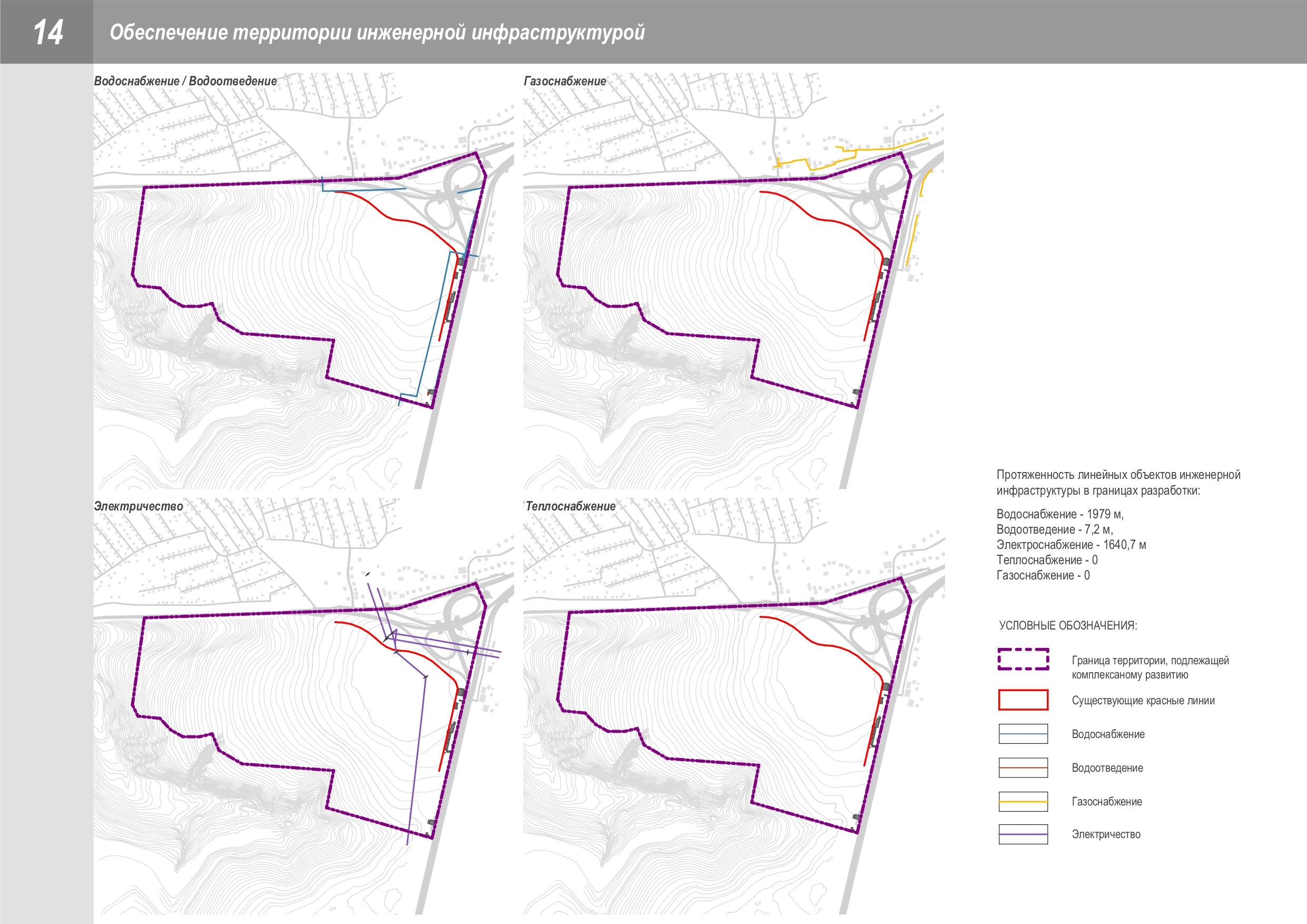1307x924 pixels.
Task: Click the Электроснабжение - 1640,7 м line
Action: [1071, 545]
